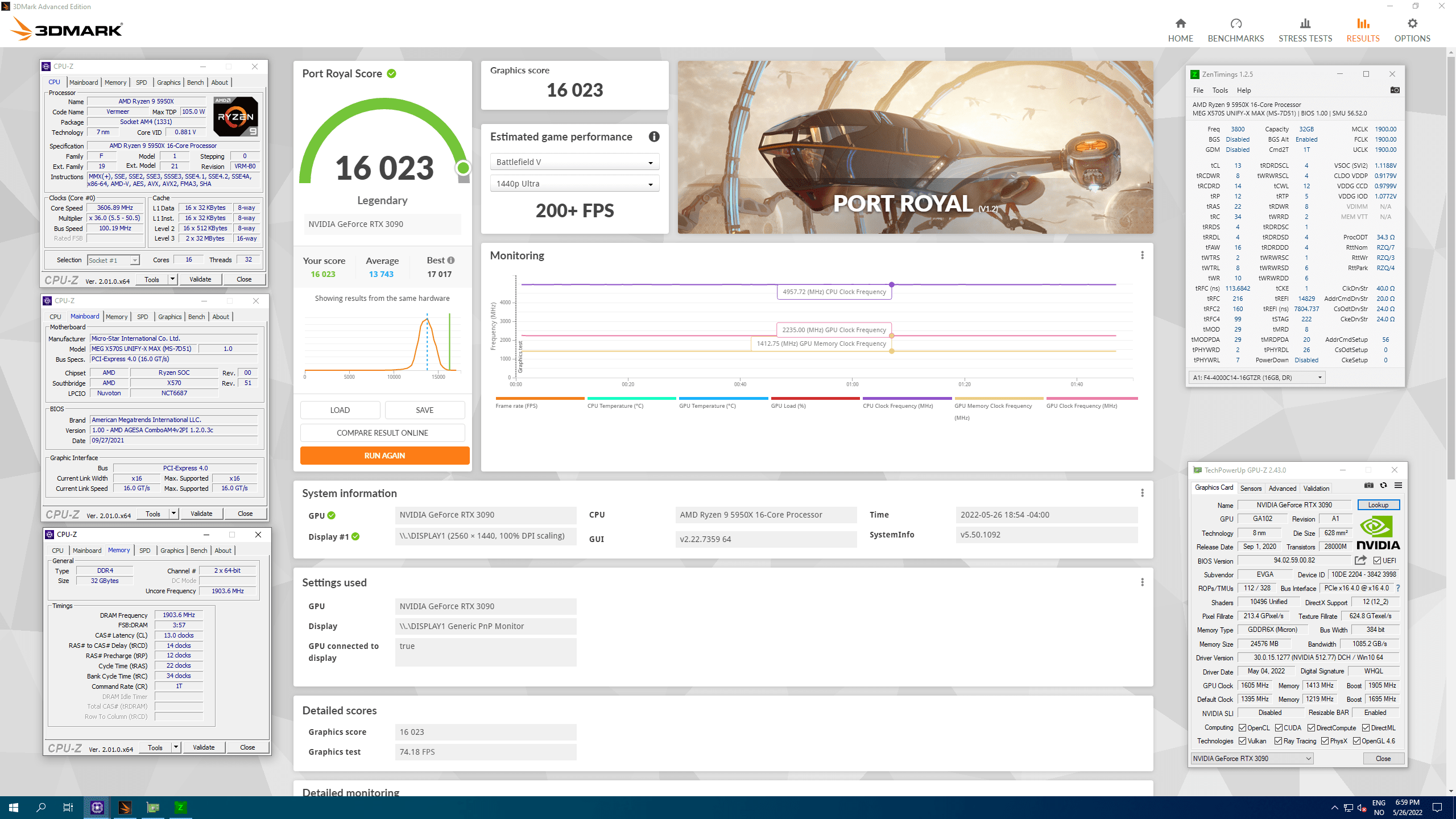Toggle the Vulkan checkbox in GPU-Z
The height and width of the screenshot is (819, 1456).
[x=1242, y=741]
